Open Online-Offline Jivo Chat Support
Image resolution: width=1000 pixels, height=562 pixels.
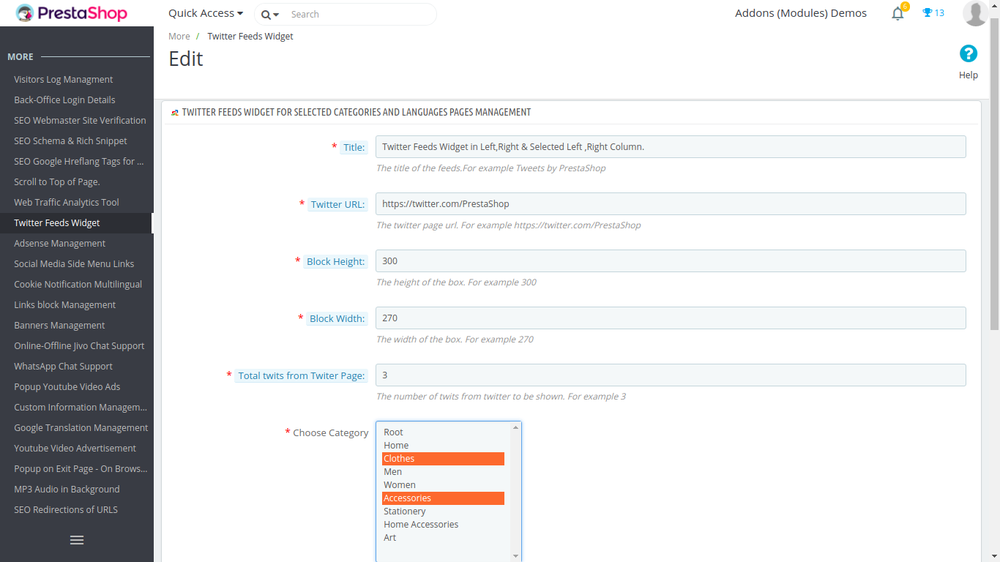pyautogui.click(x=77, y=345)
